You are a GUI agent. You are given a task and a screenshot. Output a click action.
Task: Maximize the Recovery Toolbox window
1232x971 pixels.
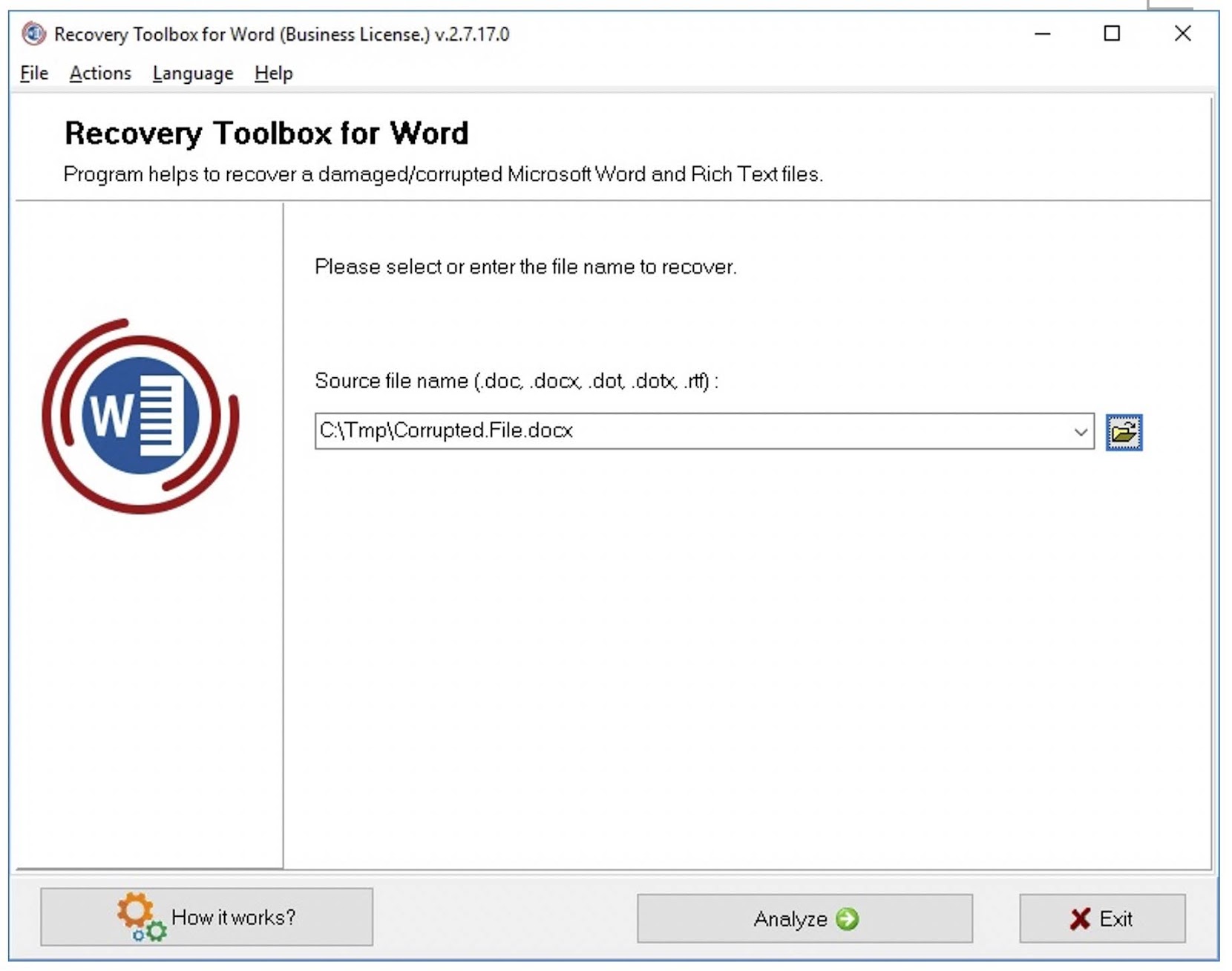click(x=1112, y=33)
